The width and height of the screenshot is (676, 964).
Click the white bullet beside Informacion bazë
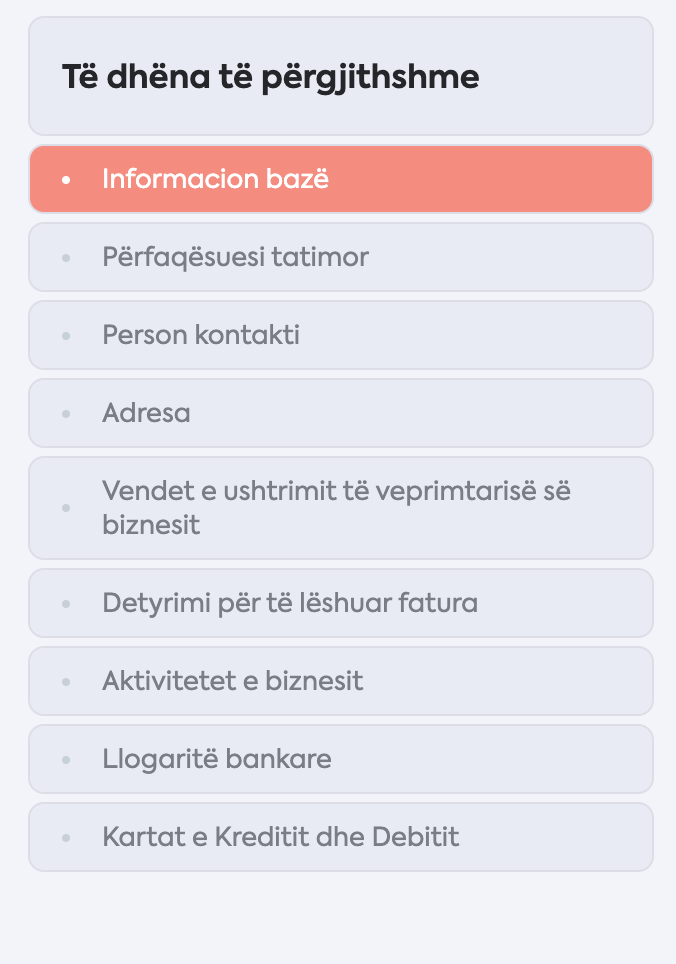tap(66, 180)
